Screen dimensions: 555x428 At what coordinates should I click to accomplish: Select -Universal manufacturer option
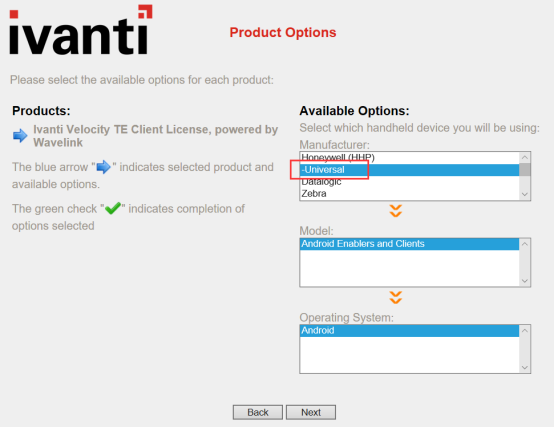[x=410, y=170]
